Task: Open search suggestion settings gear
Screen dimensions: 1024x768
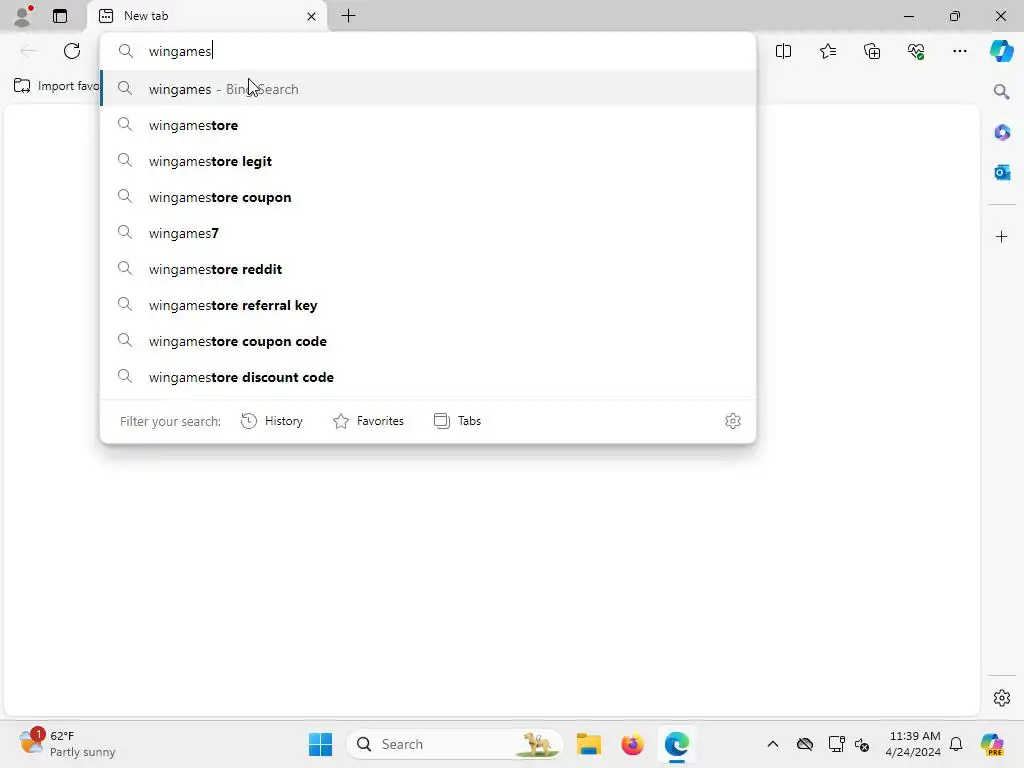Action: pos(733,421)
